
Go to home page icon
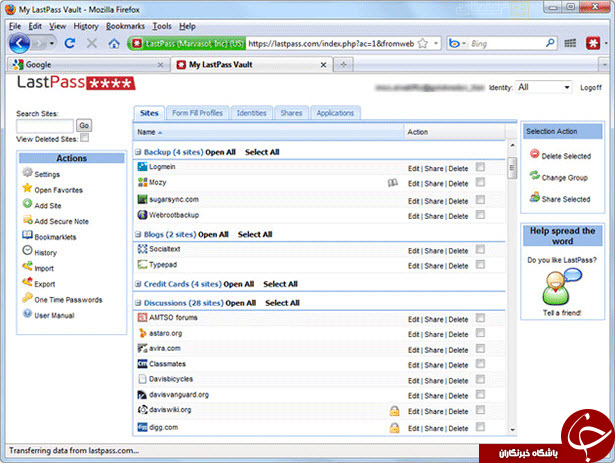point(114,43)
